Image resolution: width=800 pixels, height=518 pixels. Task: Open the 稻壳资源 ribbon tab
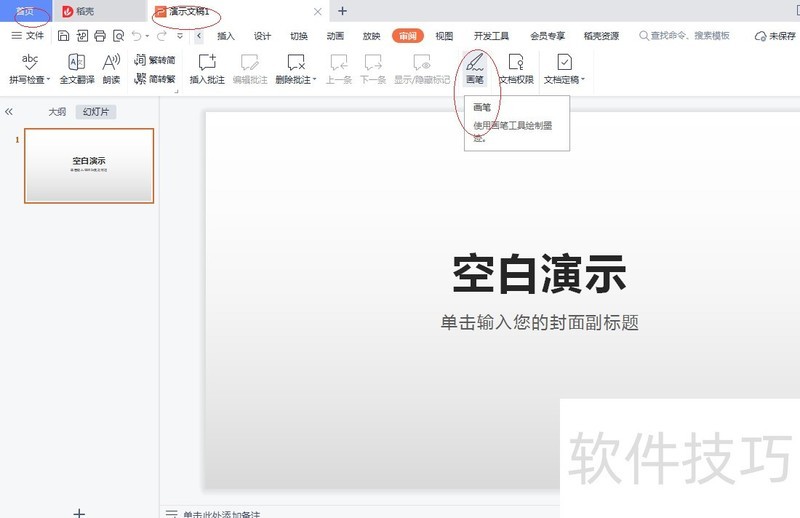tap(602, 36)
